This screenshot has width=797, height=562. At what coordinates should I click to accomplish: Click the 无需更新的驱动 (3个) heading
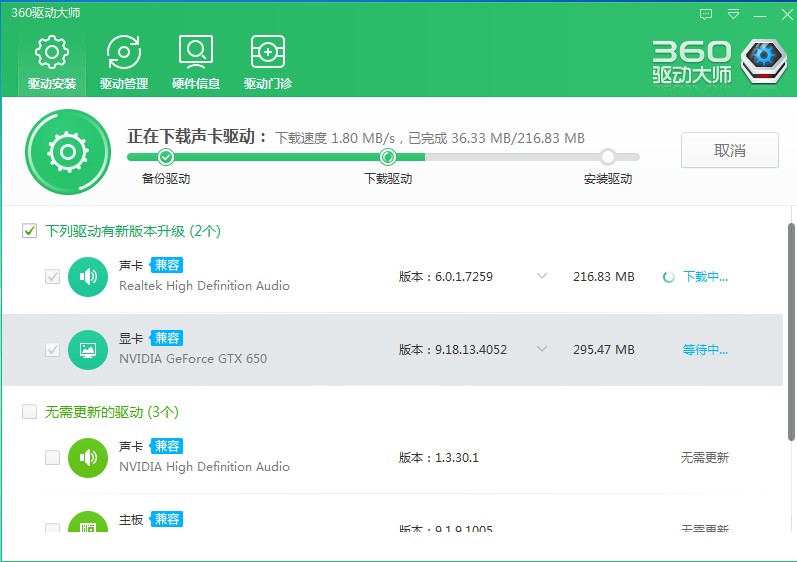pos(112,412)
